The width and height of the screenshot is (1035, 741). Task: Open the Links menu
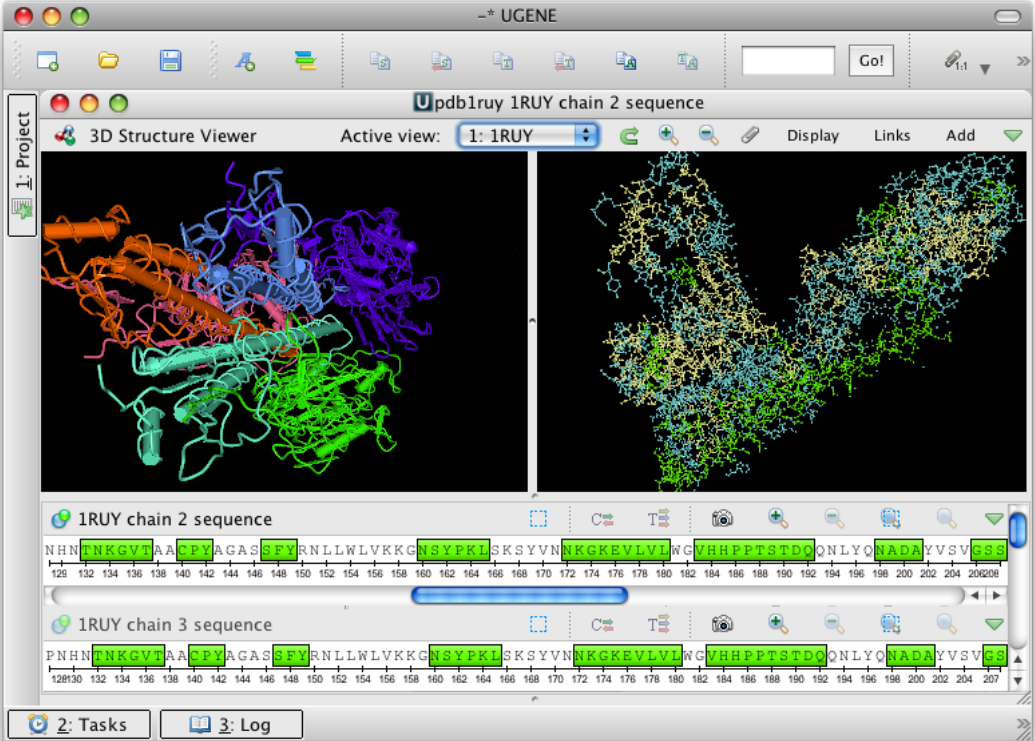tap(891, 135)
